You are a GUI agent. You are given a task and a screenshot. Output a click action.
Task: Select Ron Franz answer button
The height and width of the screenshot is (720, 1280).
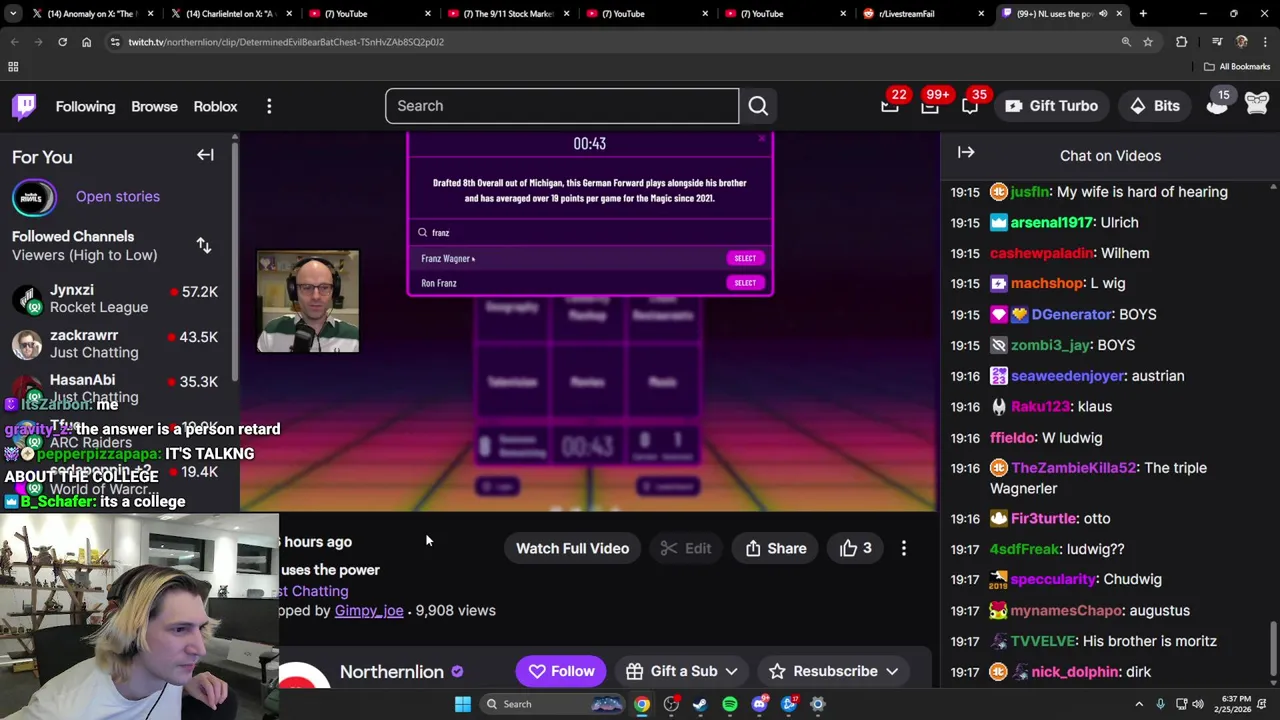pos(745,283)
